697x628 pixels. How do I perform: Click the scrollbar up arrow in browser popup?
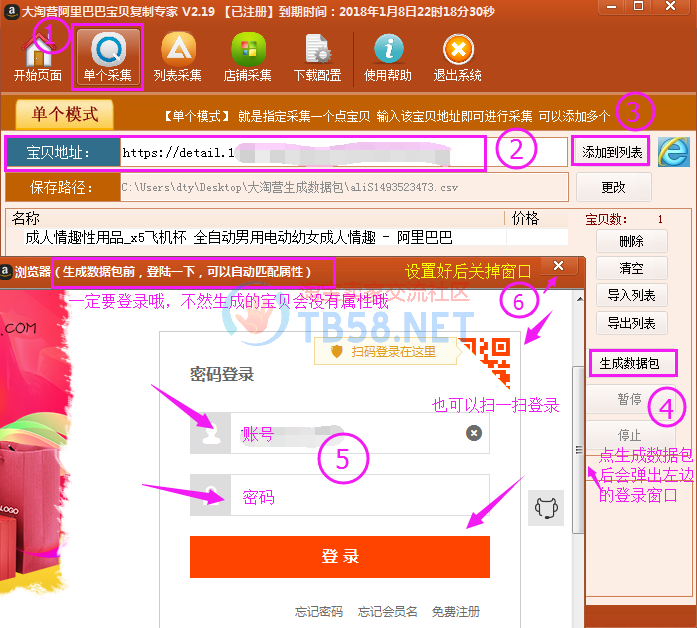coord(579,299)
